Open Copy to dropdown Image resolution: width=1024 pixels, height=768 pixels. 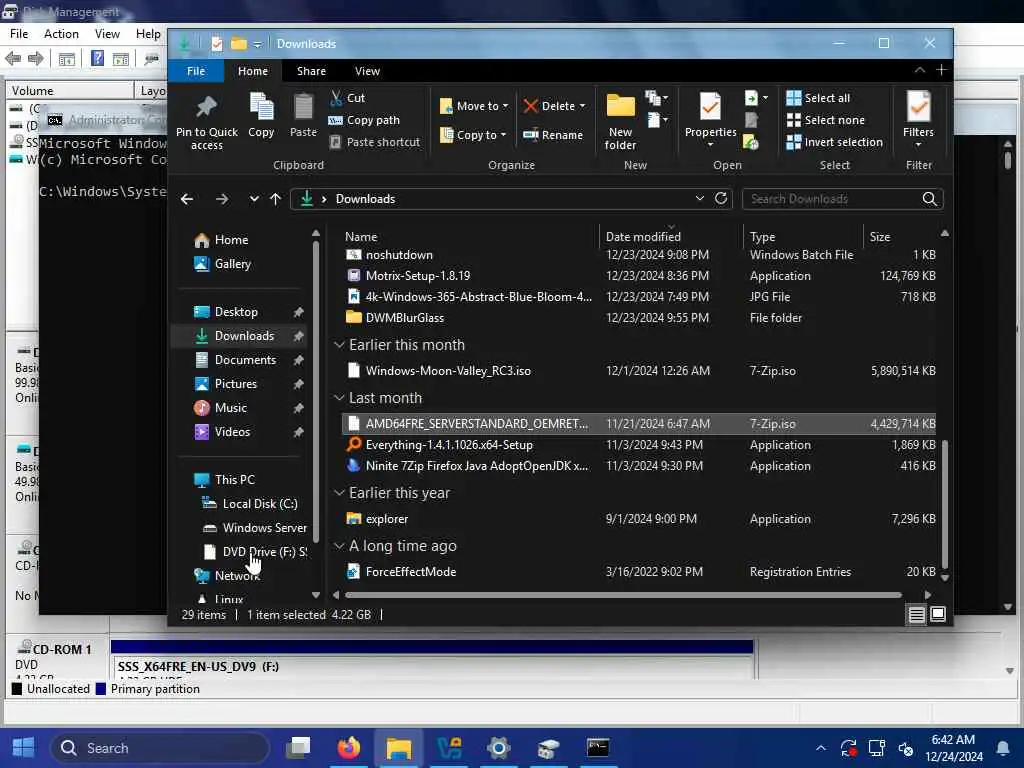(x=473, y=135)
